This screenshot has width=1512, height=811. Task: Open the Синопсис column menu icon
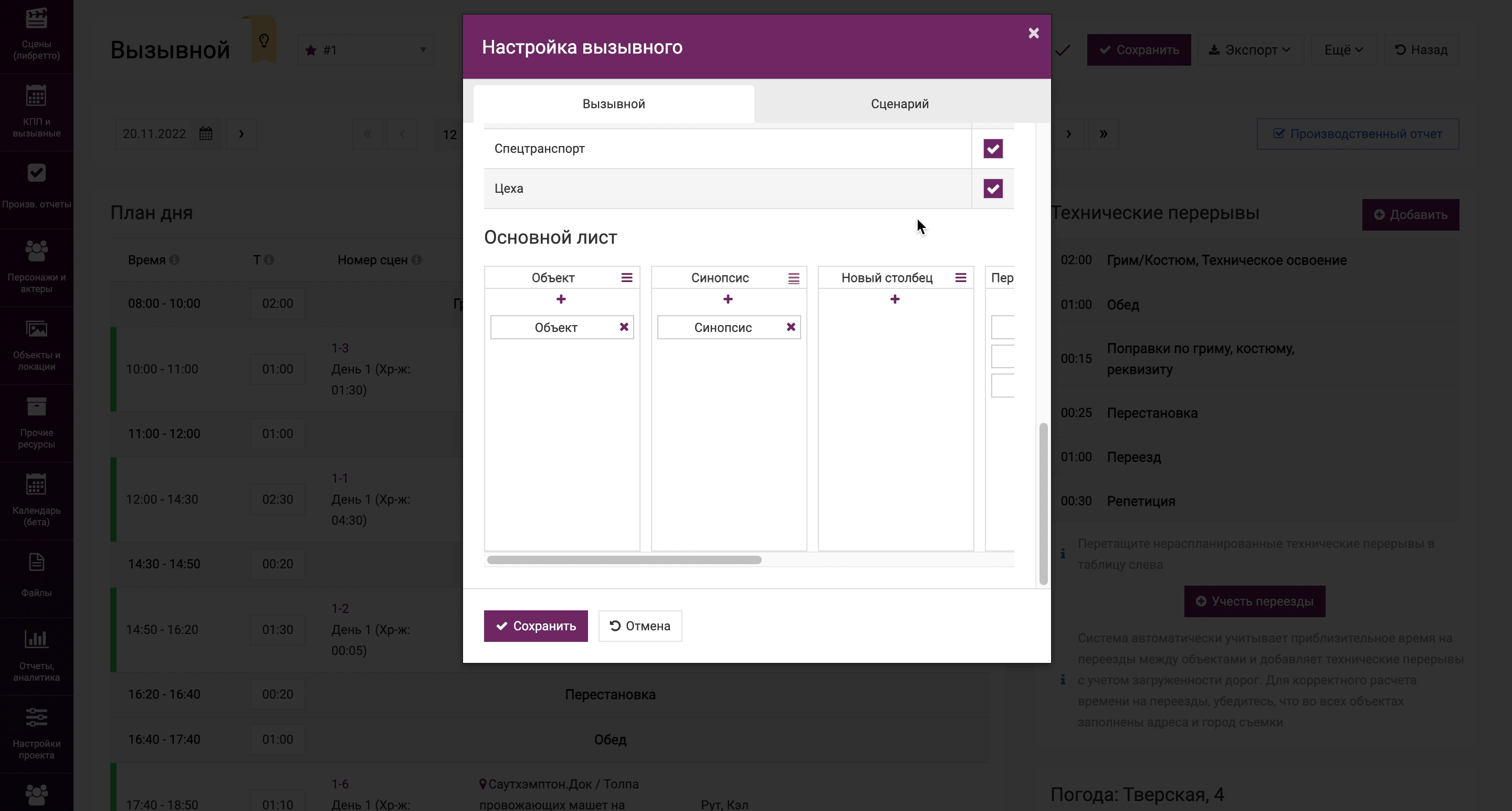(794, 278)
